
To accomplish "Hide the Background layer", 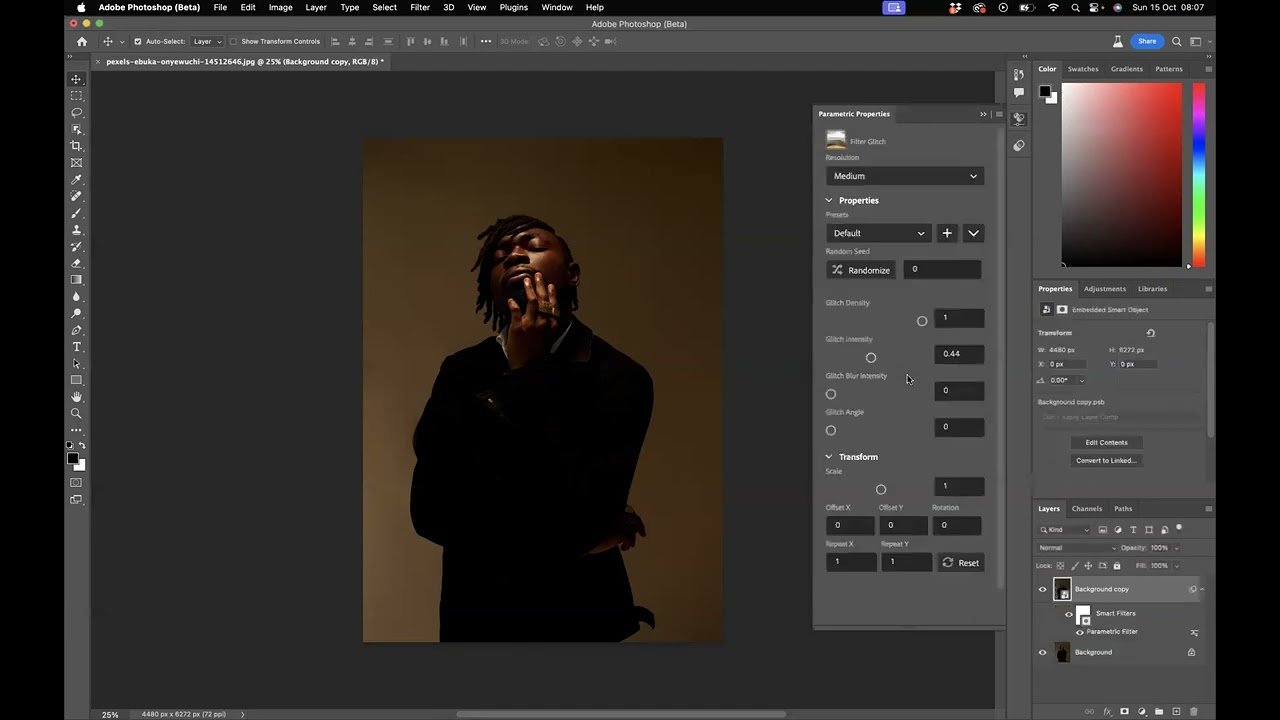I will [1042, 652].
